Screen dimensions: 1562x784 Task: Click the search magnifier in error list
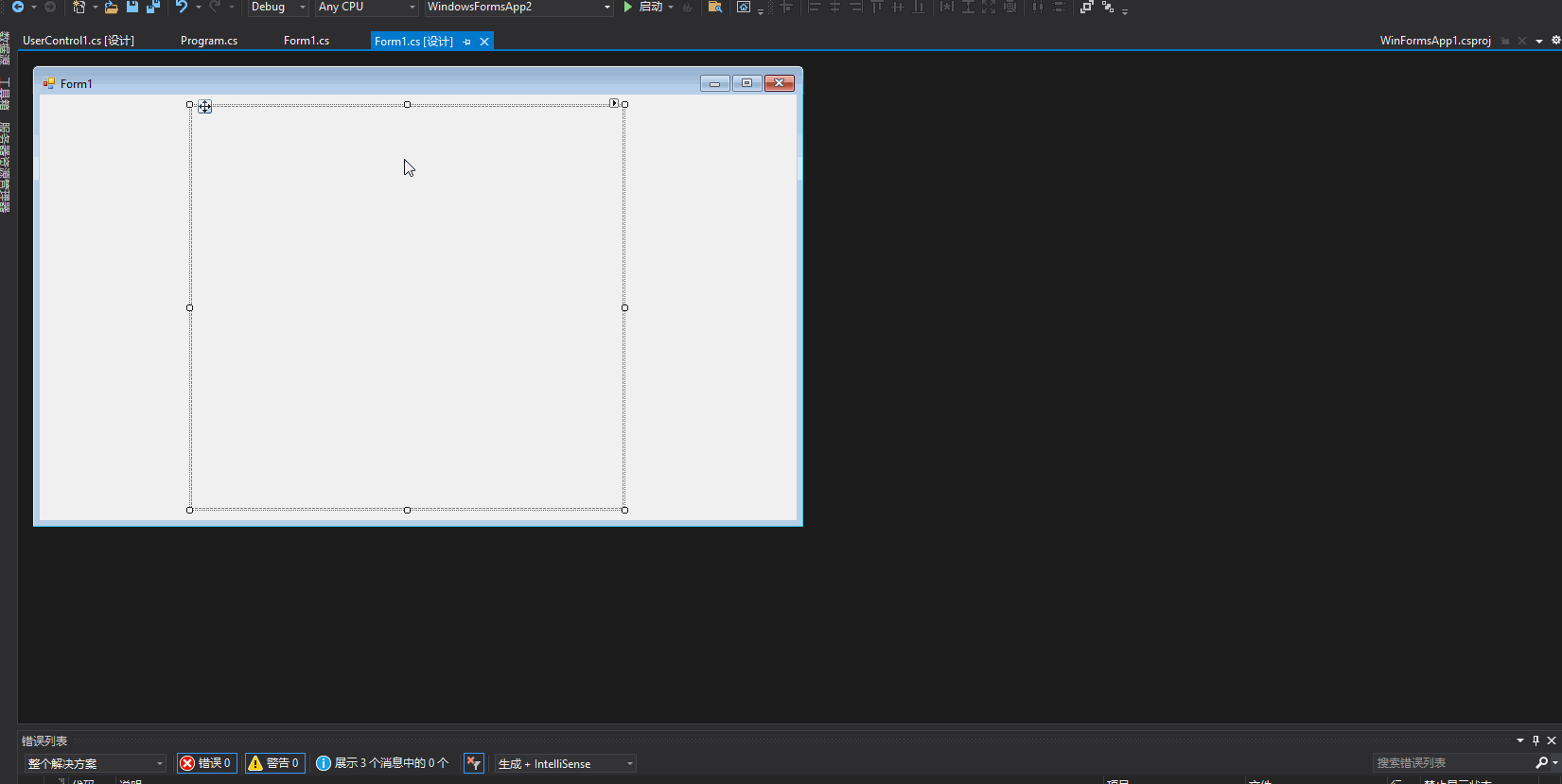[x=1541, y=762]
